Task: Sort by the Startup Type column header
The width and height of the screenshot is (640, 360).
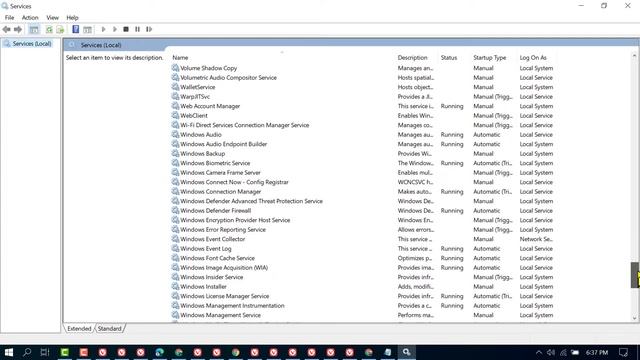Action: (x=490, y=58)
